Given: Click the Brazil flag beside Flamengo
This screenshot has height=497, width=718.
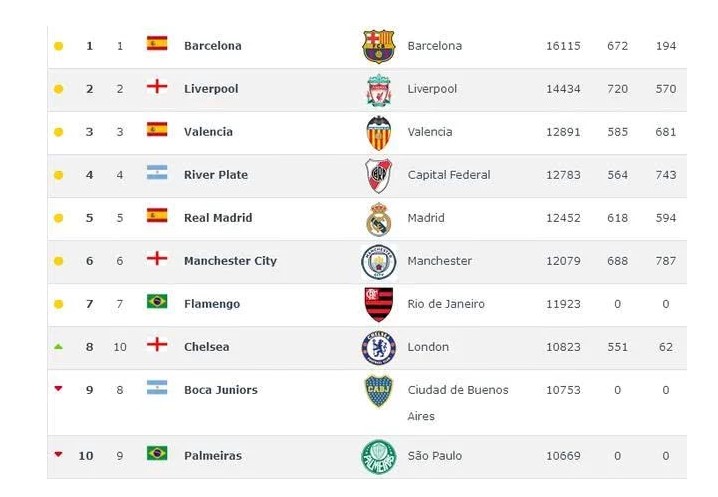Looking at the screenshot, I should click(x=157, y=302).
